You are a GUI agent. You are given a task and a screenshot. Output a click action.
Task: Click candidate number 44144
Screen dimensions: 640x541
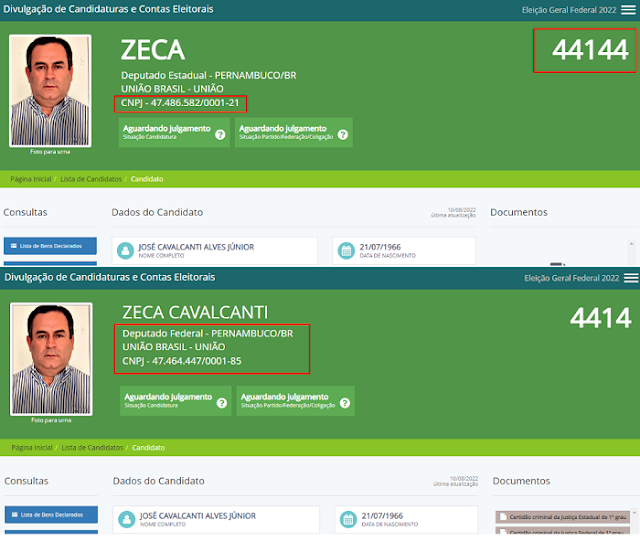tap(590, 50)
